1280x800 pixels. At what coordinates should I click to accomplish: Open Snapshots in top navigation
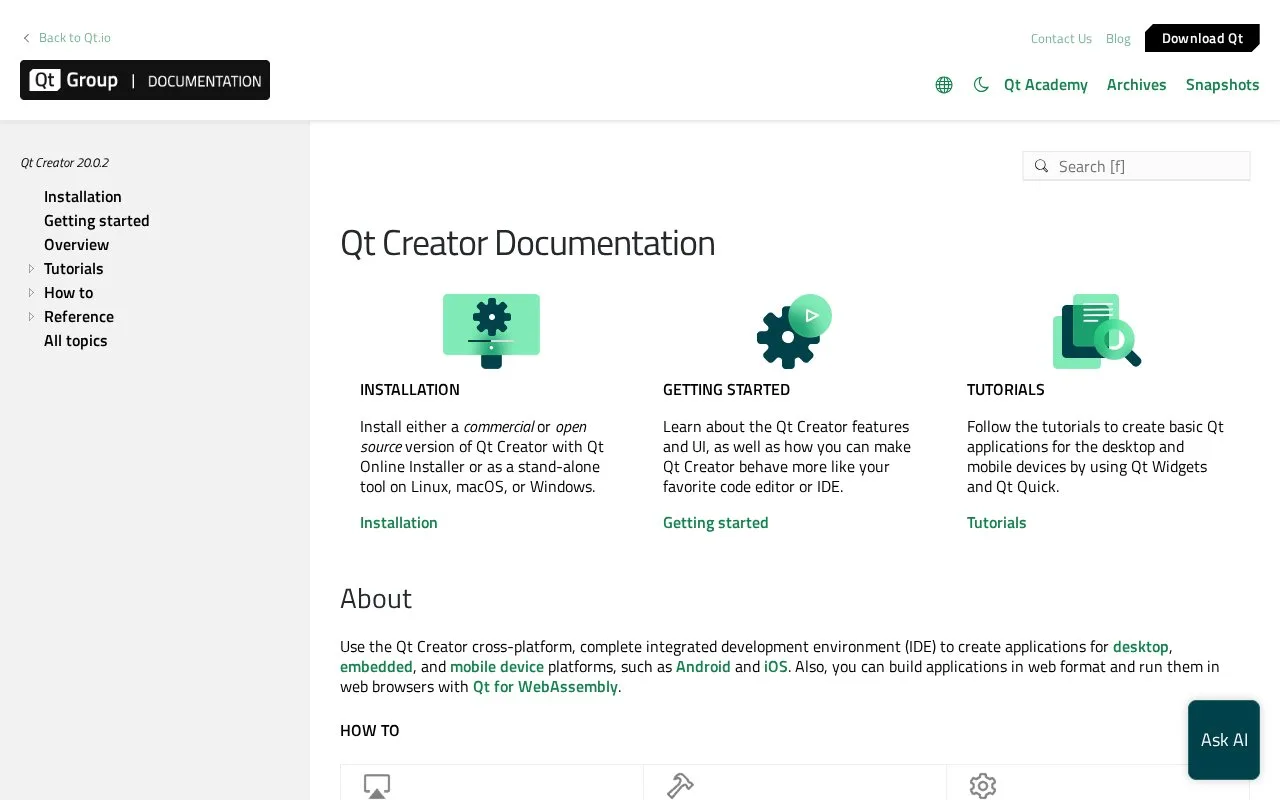point(1222,85)
